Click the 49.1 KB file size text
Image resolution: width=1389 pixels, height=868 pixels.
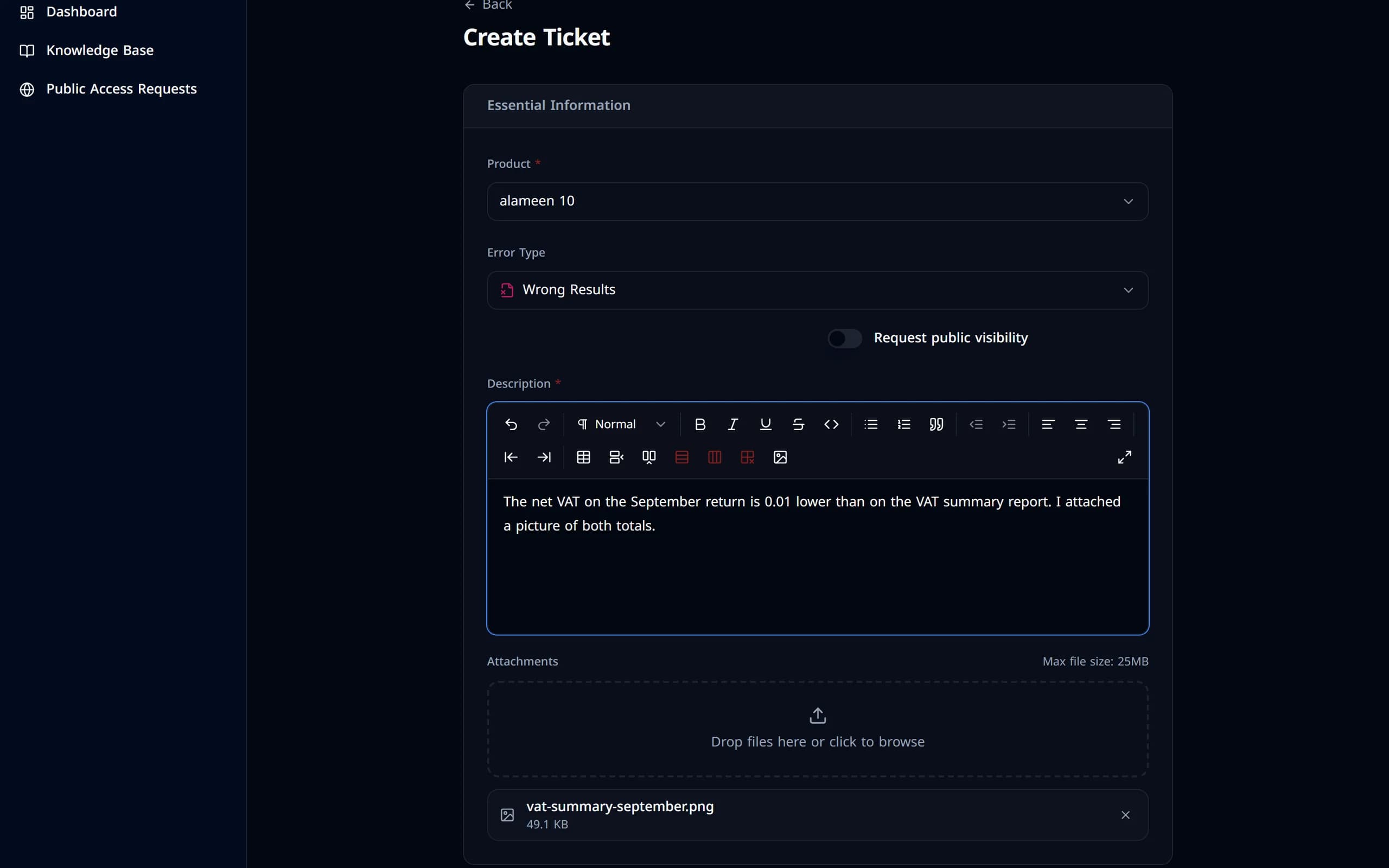pos(547,825)
